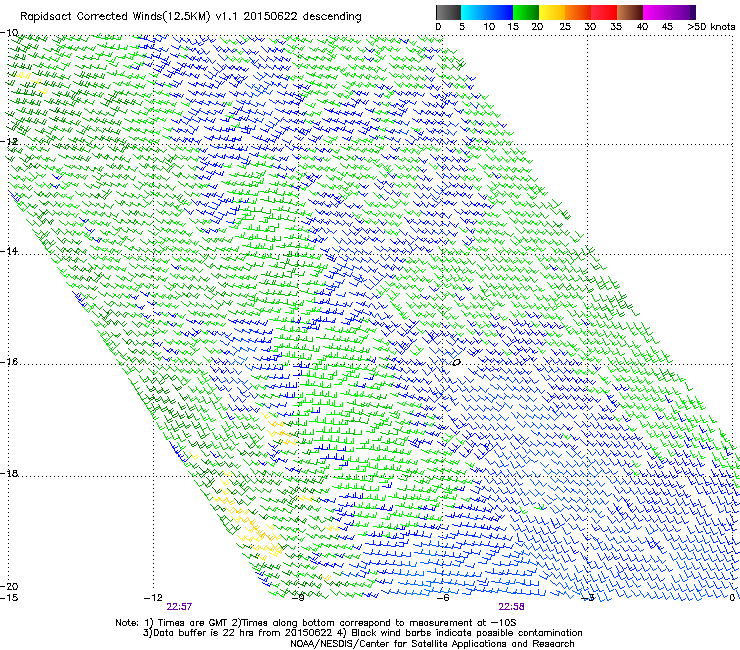Select the "-12" longitude label on bottom axis
This screenshot has width=740, height=650.
tap(153, 598)
